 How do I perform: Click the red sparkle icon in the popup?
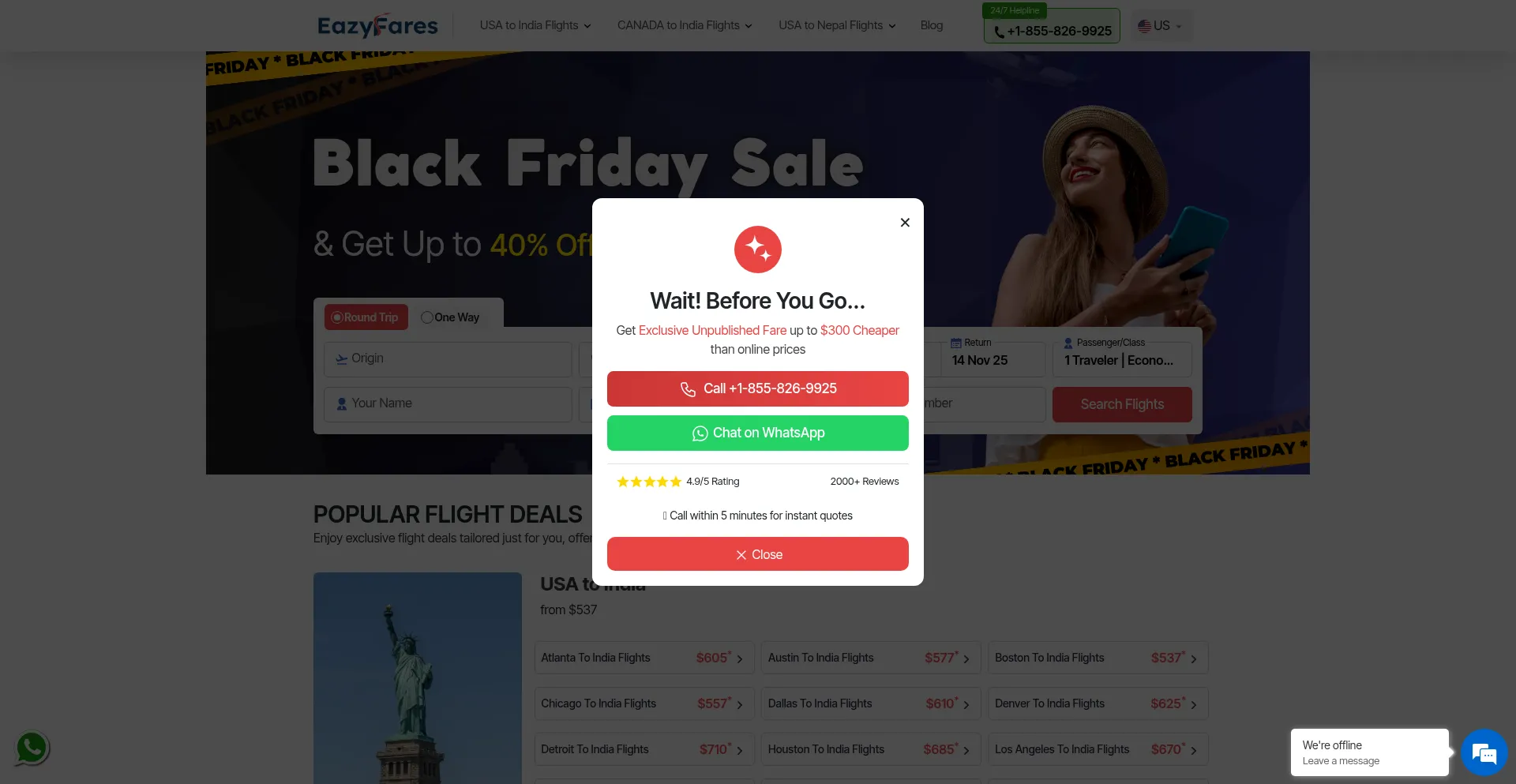point(758,249)
